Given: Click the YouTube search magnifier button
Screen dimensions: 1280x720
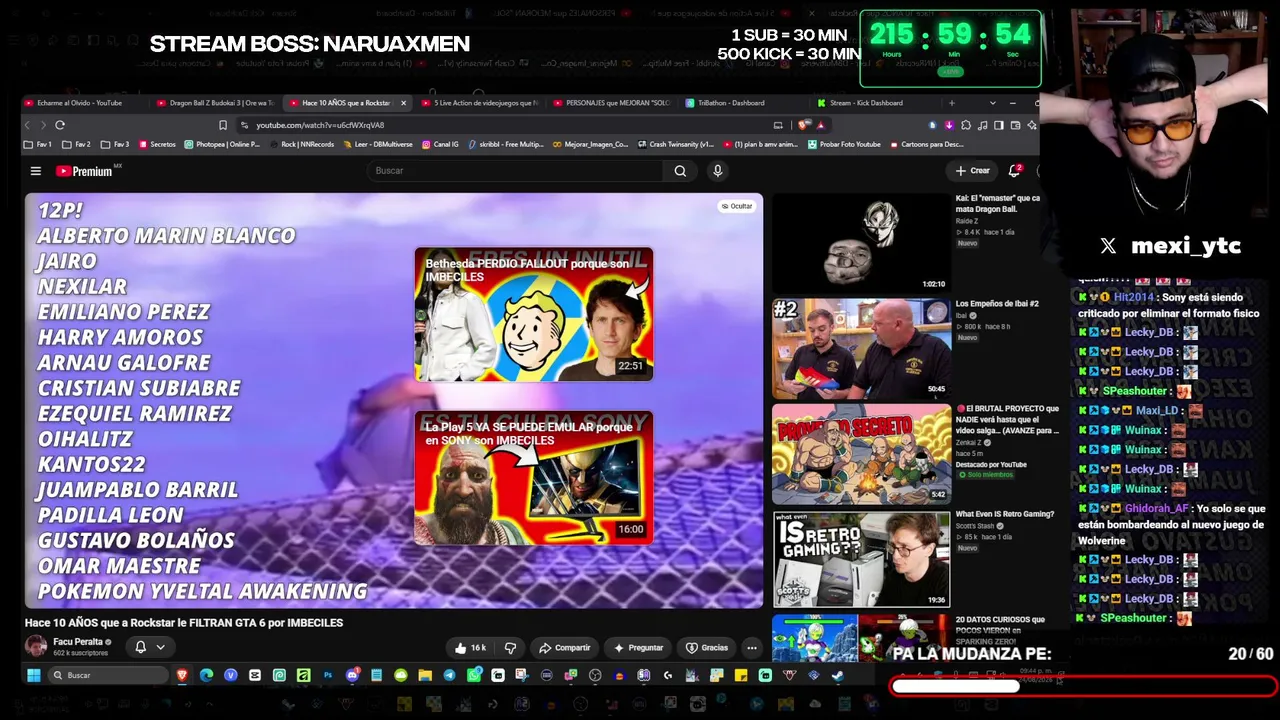Looking at the screenshot, I should point(680,171).
